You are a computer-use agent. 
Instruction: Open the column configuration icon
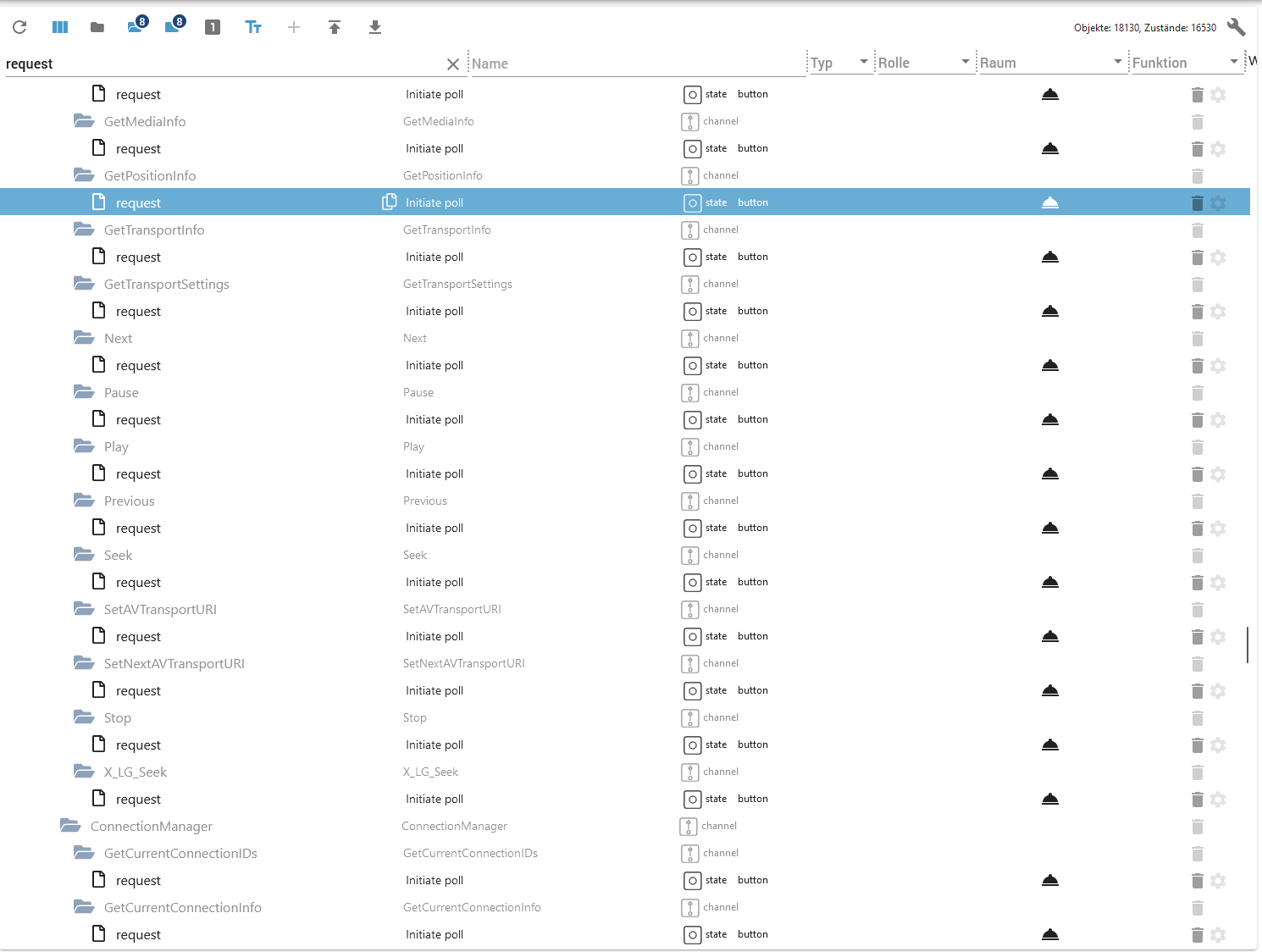click(x=60, y=27)
